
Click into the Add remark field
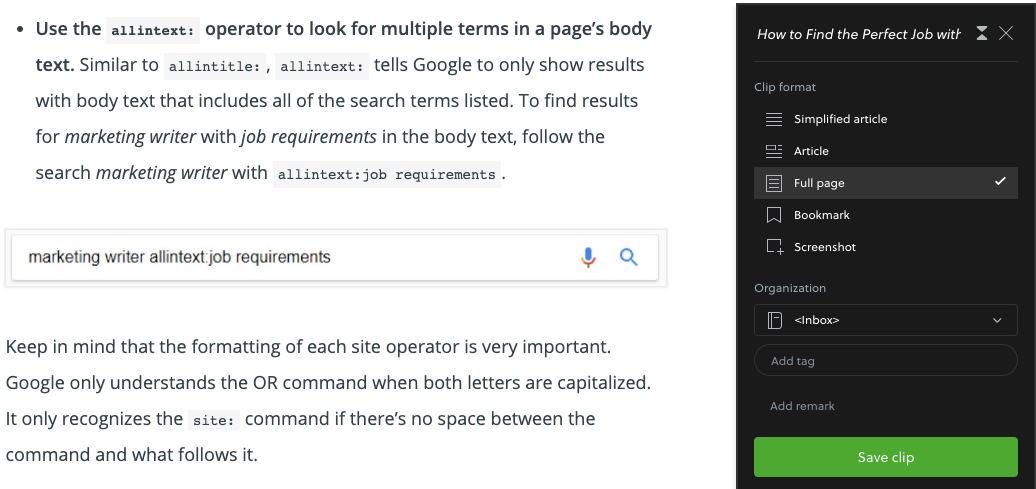885,406
